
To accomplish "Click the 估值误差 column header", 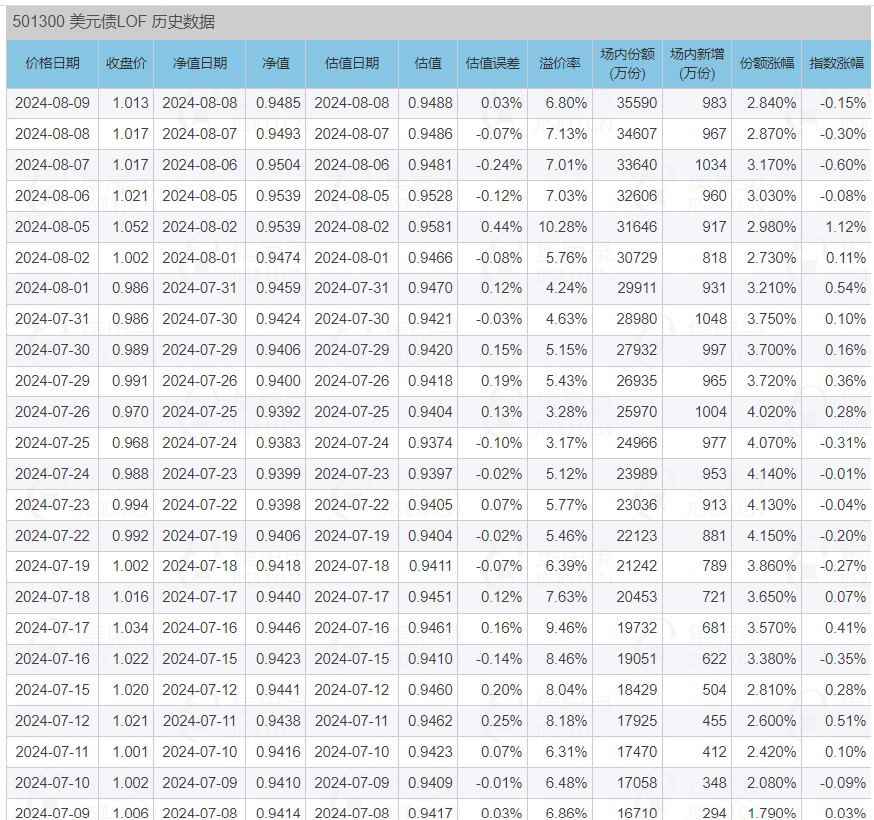I will coord(493,63).
